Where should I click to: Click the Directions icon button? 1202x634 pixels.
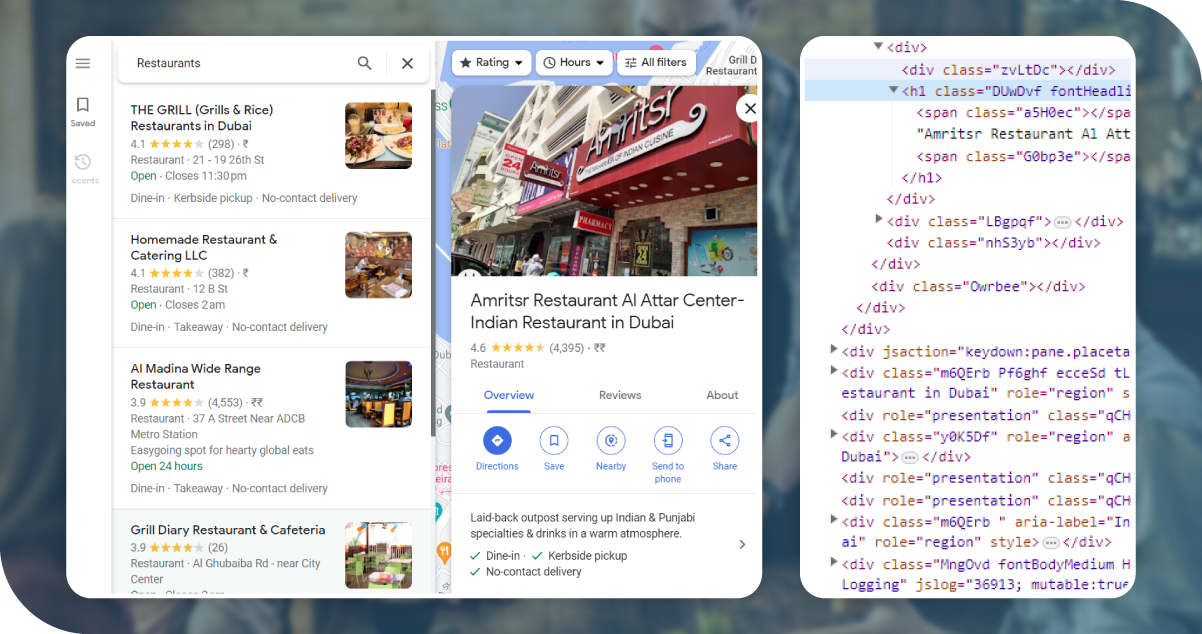pyautogui.click(x=497, y=441)
